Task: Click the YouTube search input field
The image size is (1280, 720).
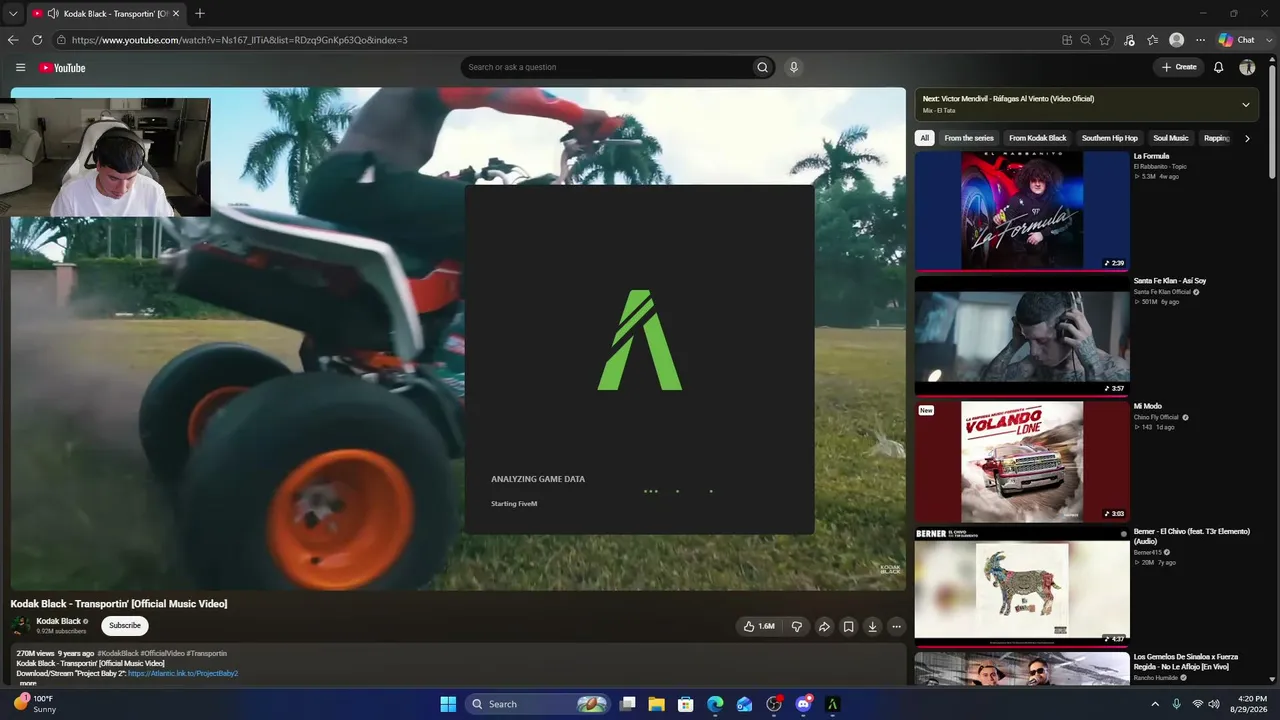Action: point(605,67)
